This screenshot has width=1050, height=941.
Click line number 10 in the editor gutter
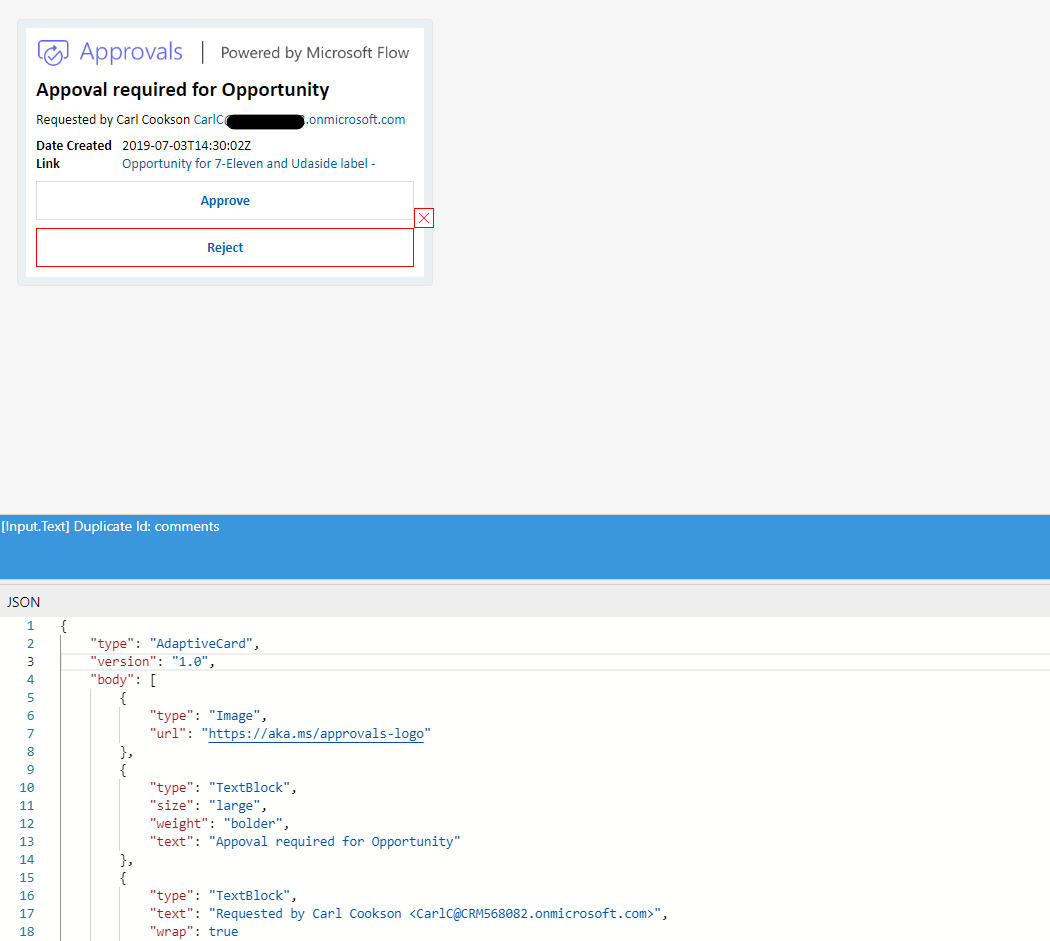27,788
